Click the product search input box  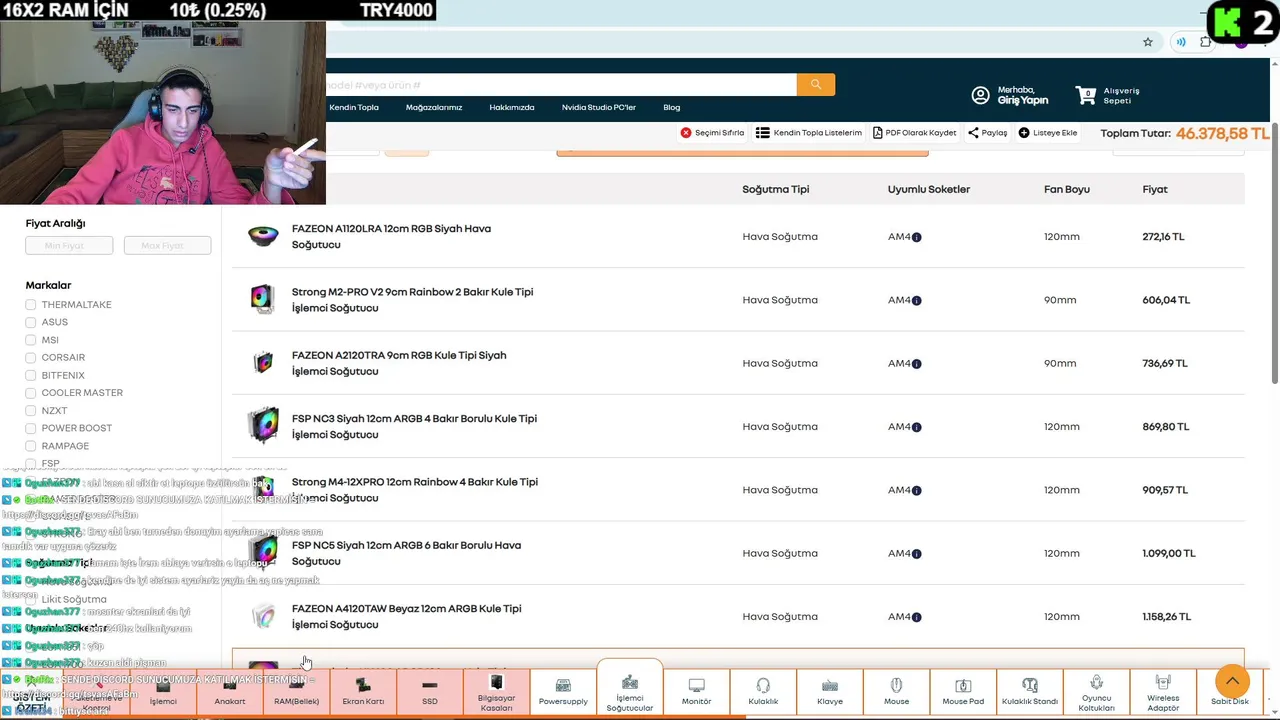(x=561, y=85)
